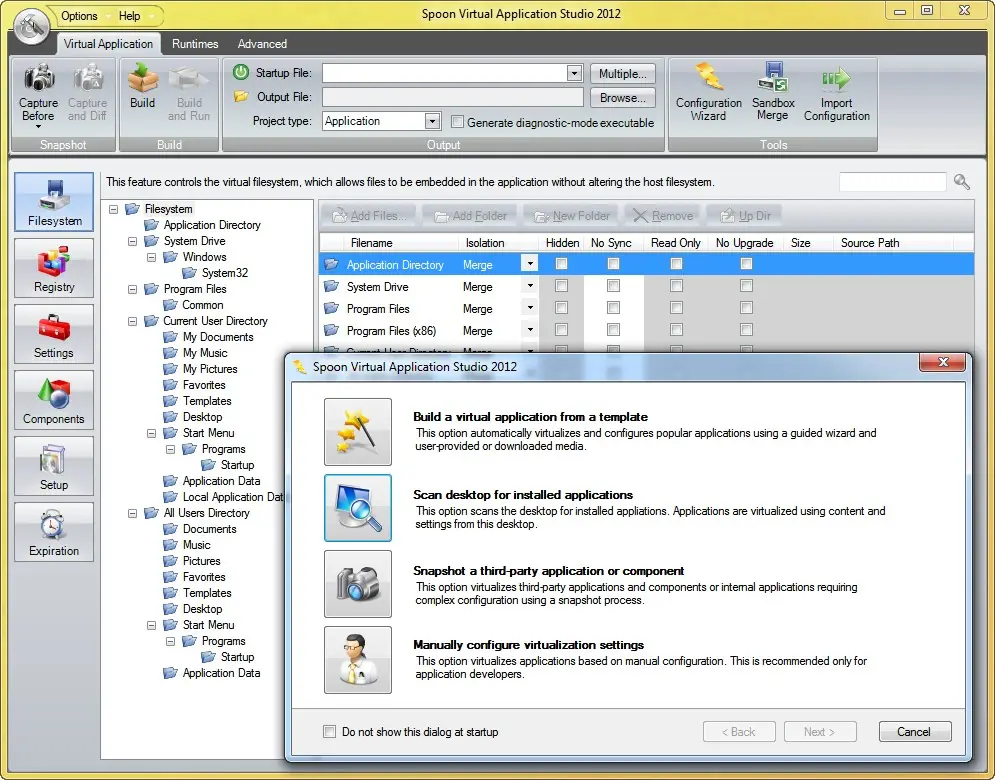Click in the Output File text field
995x780 pixels.
tap(452, 97)
